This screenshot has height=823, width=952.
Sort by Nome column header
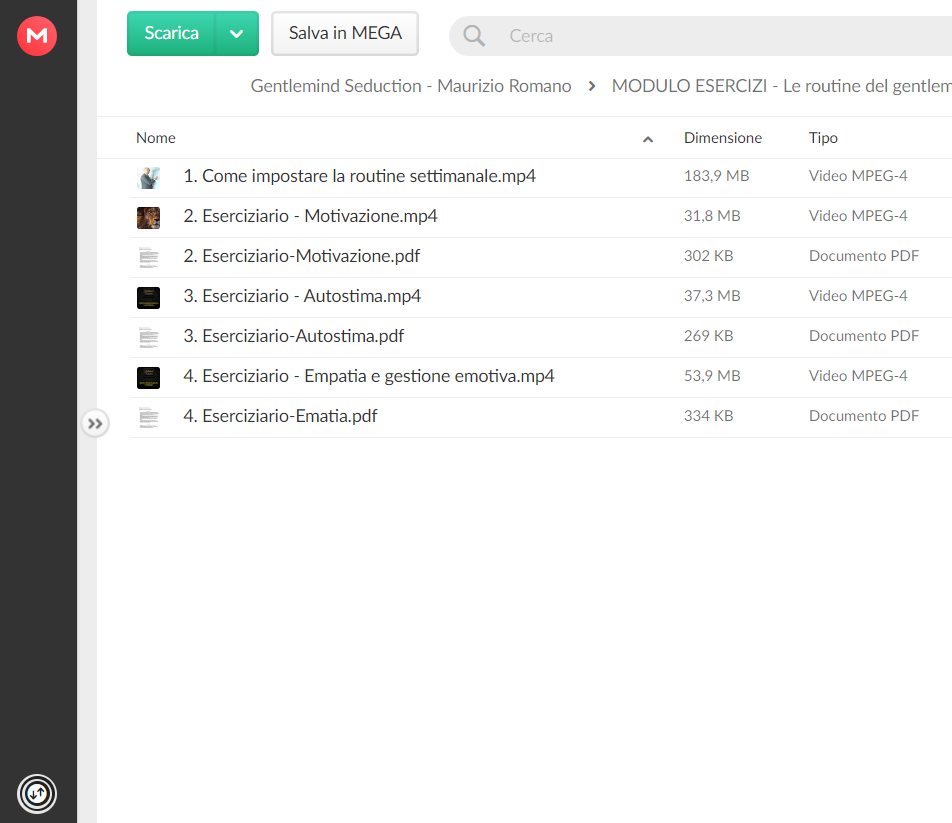pyautogui.click(x=156, y=138)
